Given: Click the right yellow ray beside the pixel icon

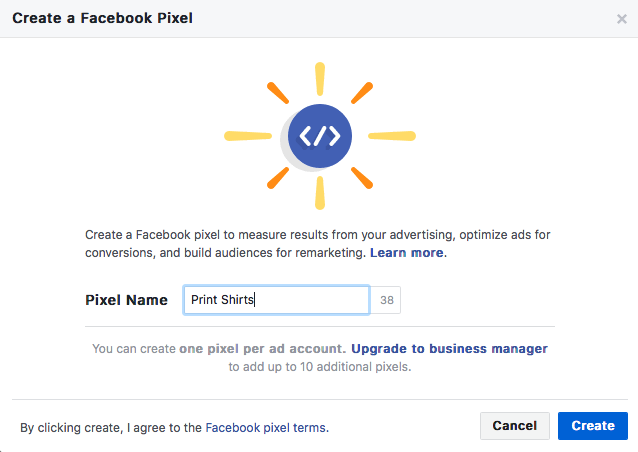Looking at the screenshot, I should point(392,136).
